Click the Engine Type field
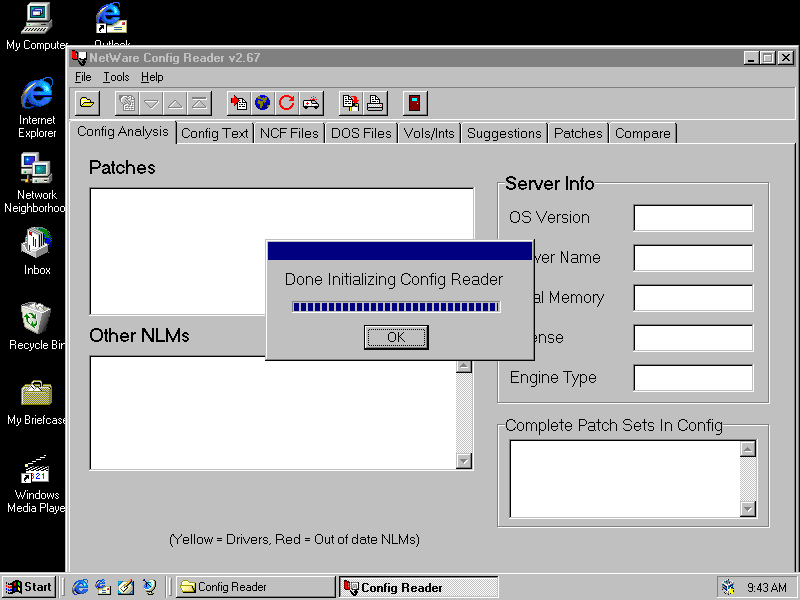800x600 pixels. (x=693, y=378)
